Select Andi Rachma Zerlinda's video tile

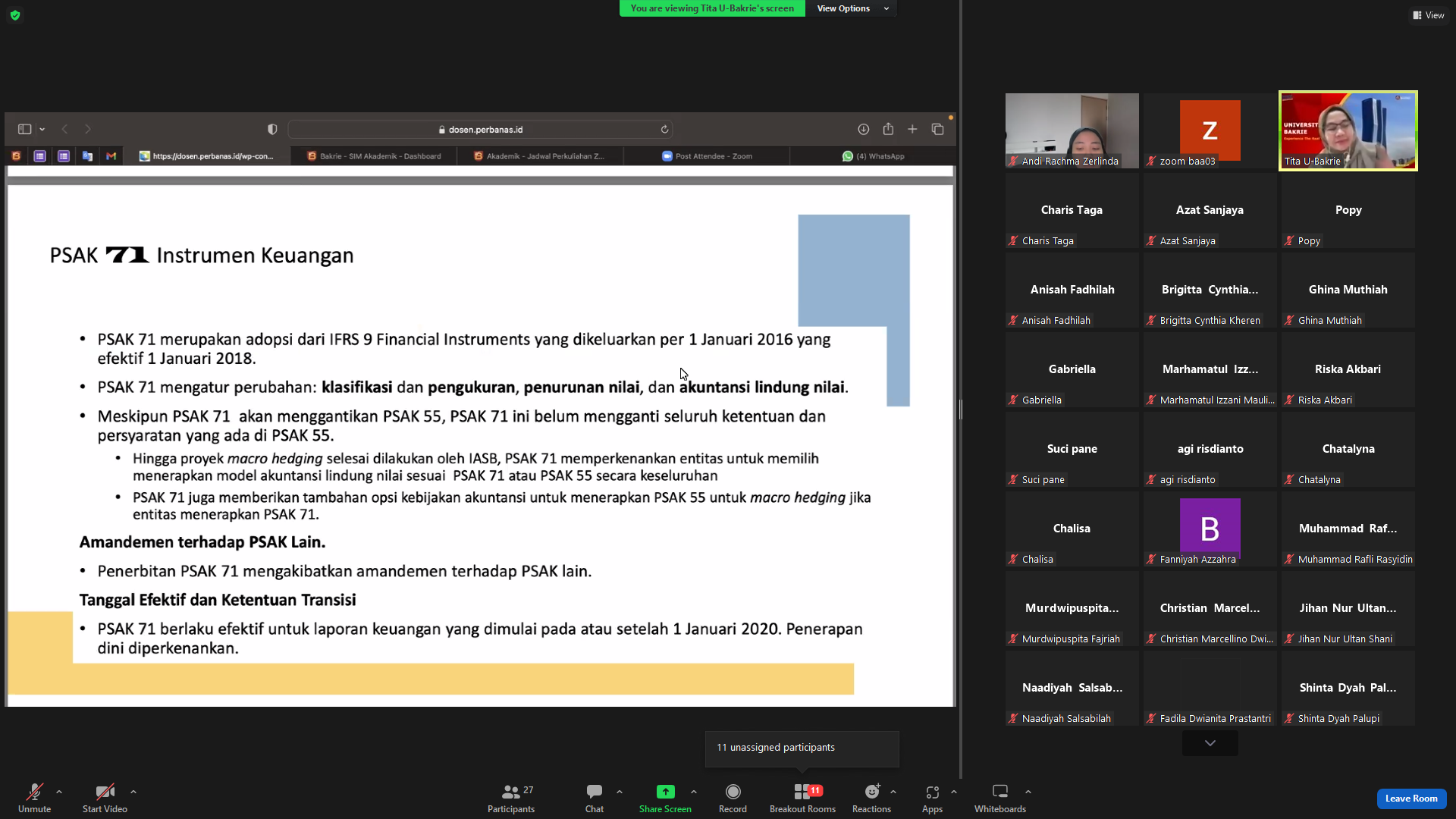(1072, 130)
